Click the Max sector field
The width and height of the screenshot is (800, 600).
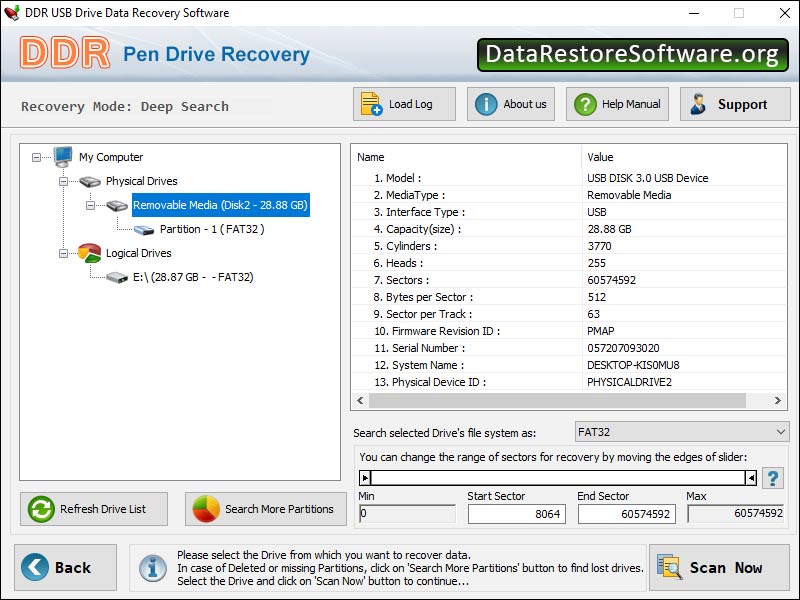pos(736,513)
